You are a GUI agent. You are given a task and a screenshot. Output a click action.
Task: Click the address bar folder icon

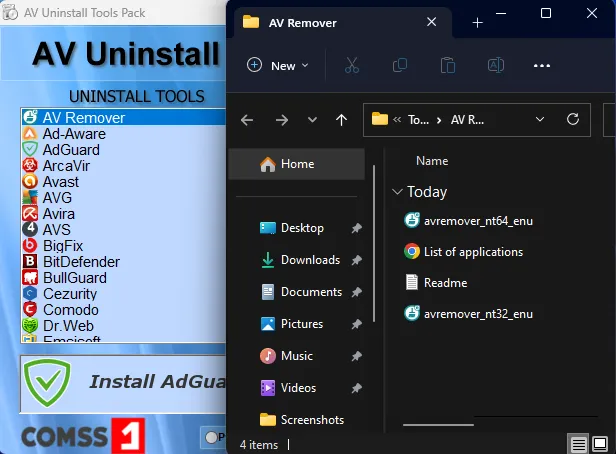pos(380,119)
